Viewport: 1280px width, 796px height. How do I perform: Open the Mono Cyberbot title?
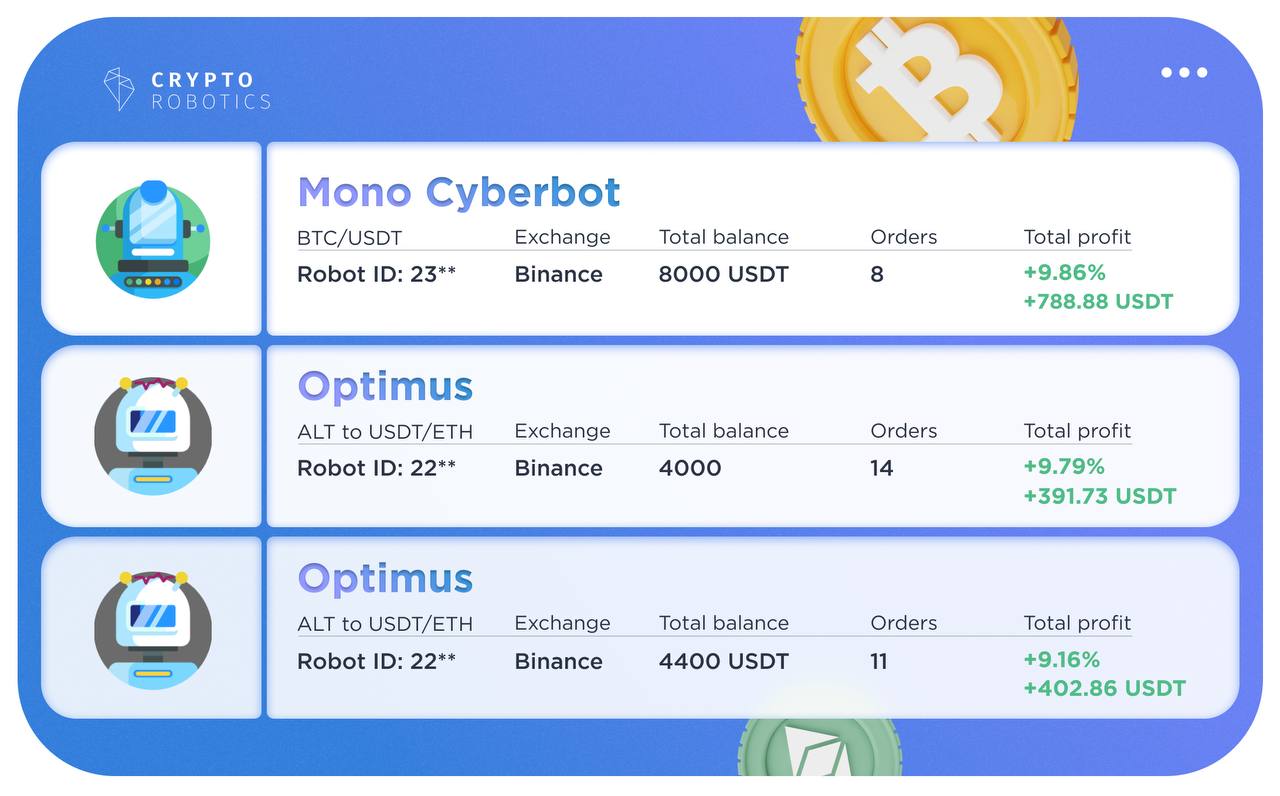pos(459,191)
